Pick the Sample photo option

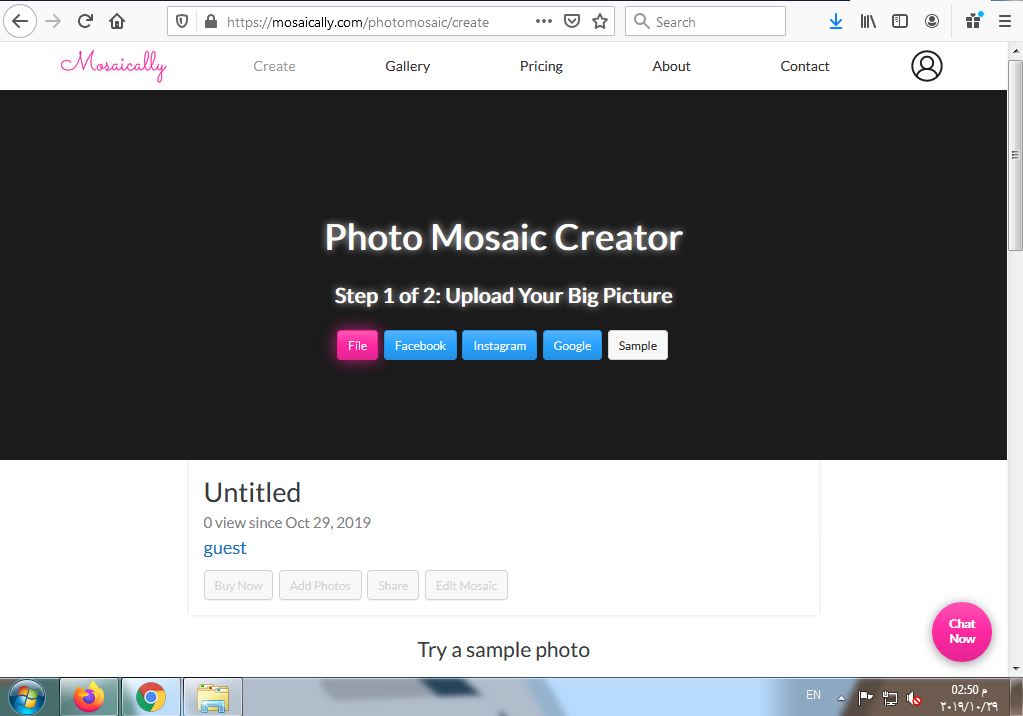coord(637,345)
